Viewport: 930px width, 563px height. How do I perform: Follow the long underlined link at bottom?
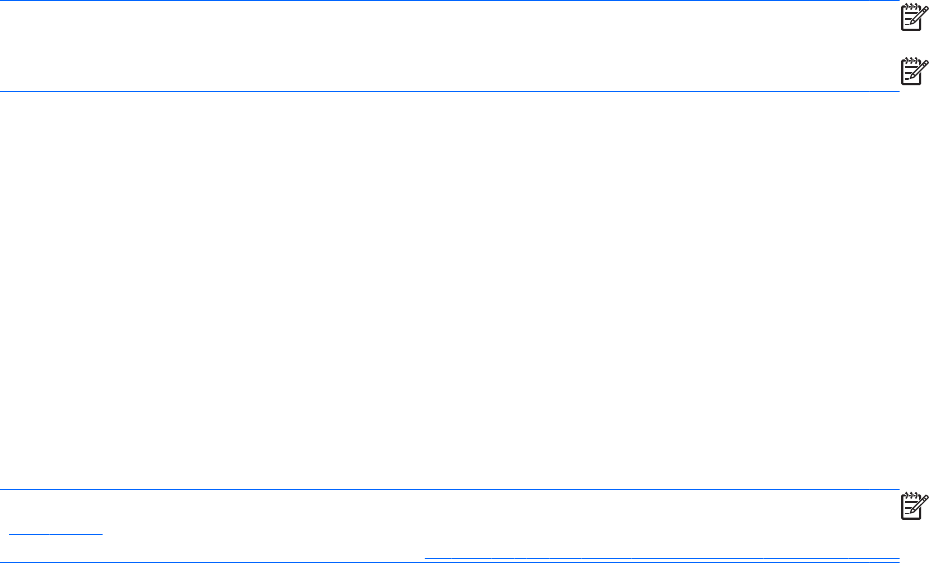pos(662,557)
